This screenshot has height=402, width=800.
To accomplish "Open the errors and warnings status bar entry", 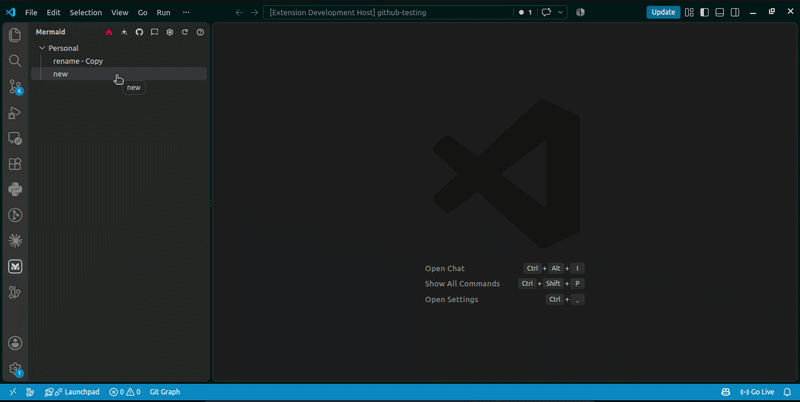I will pyautogui.click(x=124, y=392).
